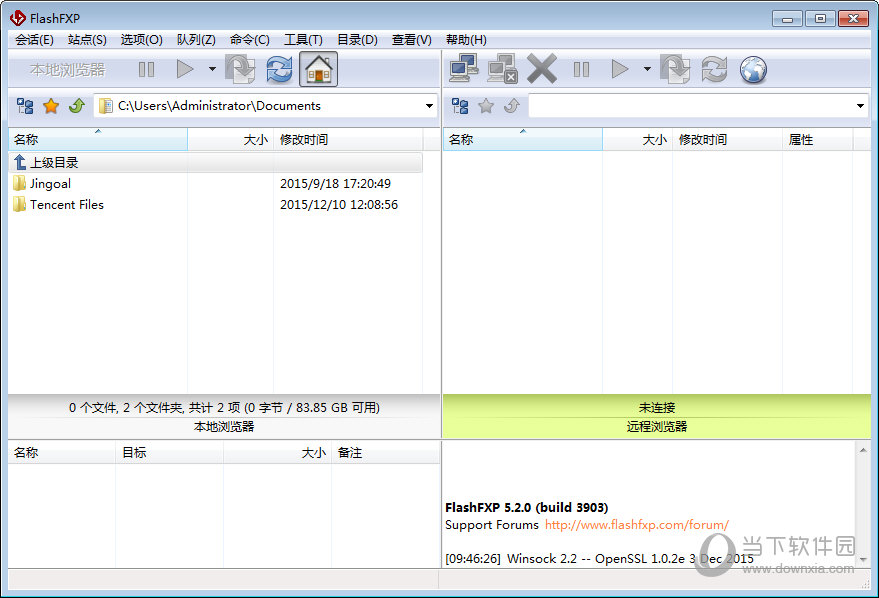This screenshot has height=598, width=879.
Task: Select the Tencent Files folder
Action: point(58,205)
